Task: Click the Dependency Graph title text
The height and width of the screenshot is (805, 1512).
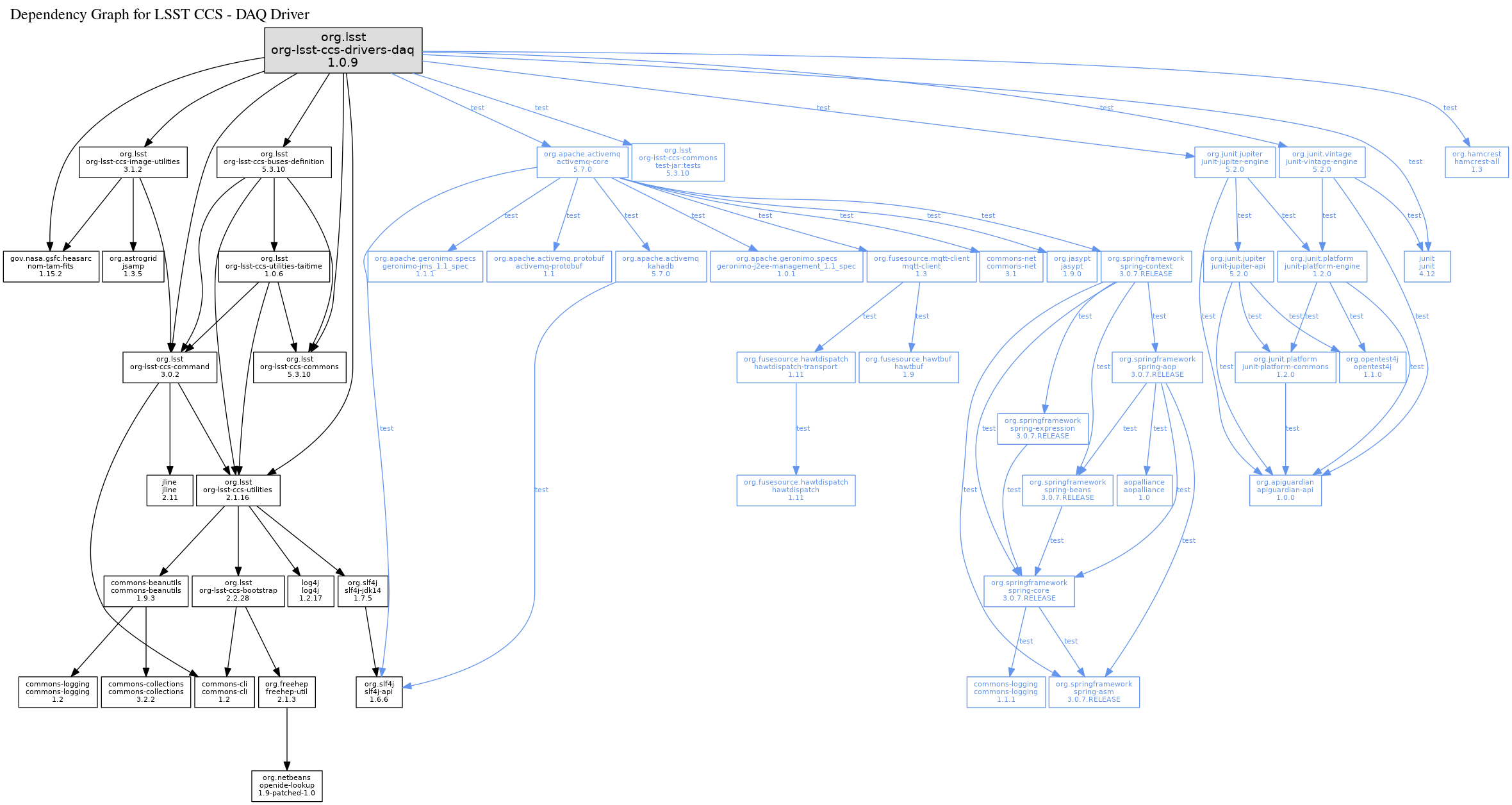Action: pos(160,15)
